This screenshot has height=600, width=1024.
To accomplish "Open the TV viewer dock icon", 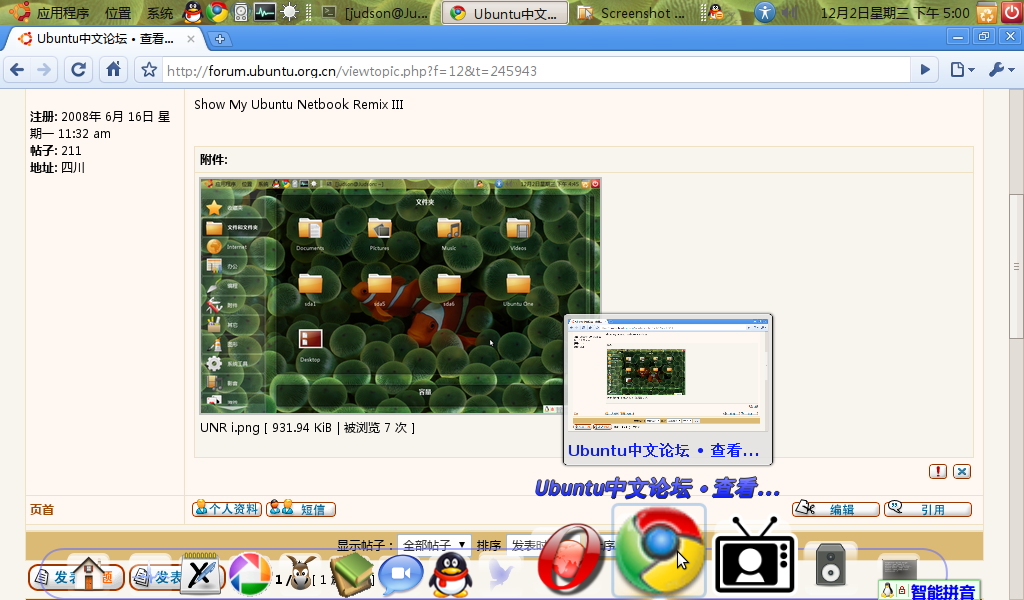I will coord(756,556).
